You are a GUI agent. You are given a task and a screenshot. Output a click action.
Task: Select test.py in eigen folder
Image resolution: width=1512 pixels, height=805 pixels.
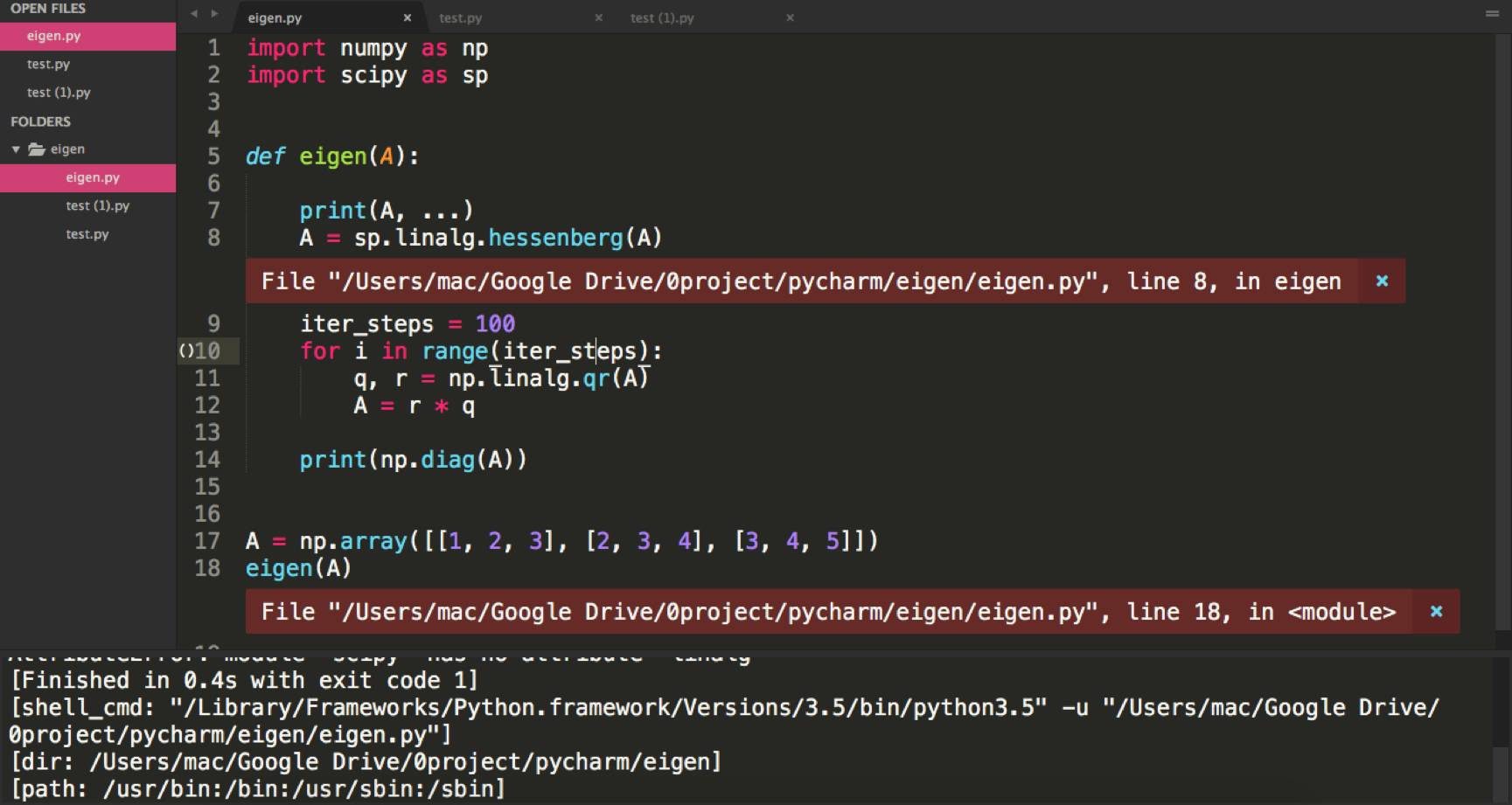[87, 234]
